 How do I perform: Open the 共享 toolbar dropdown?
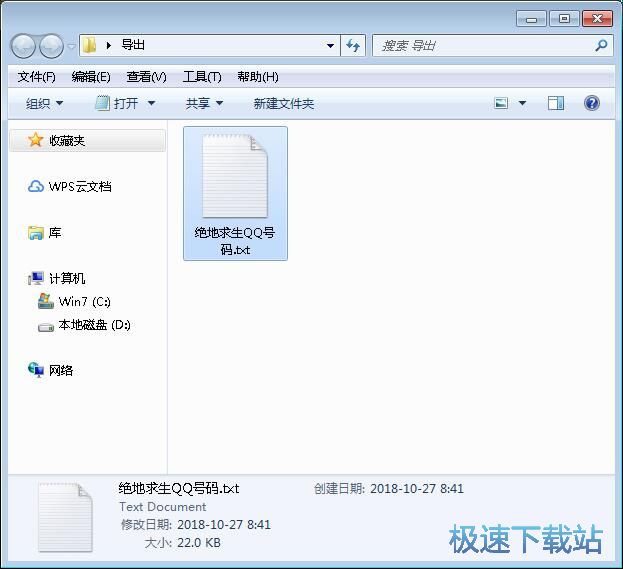204,104
